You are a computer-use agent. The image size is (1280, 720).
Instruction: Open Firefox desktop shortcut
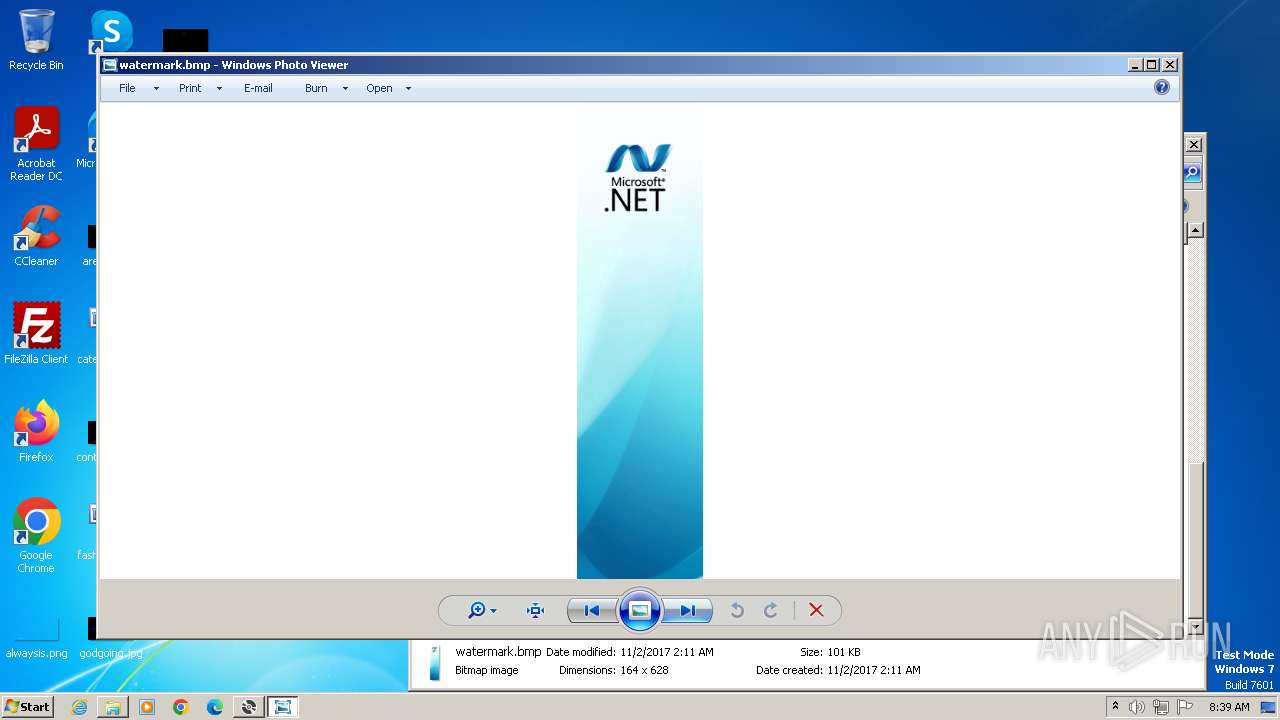pos(36,431)
